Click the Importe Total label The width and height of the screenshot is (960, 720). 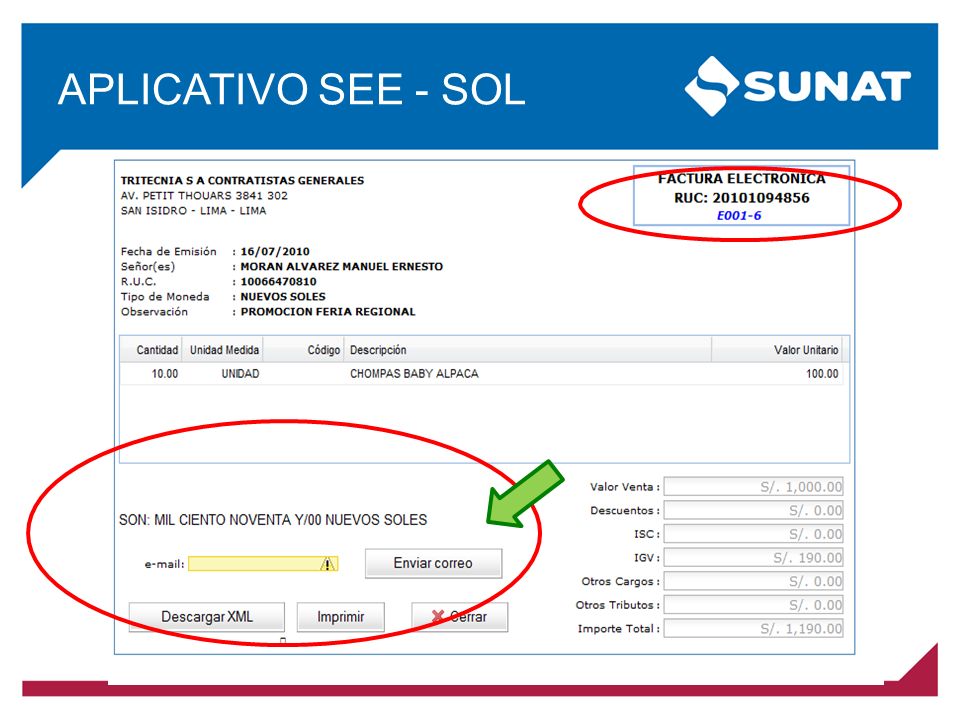pos(616,629)
